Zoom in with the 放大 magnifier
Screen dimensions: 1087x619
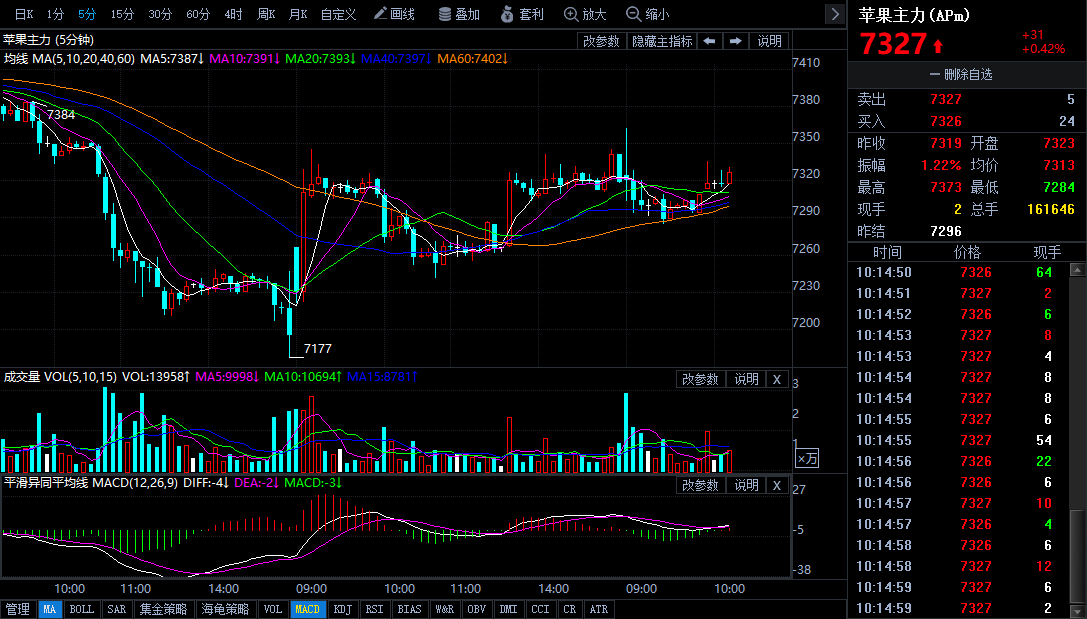[x=585, y=14]
